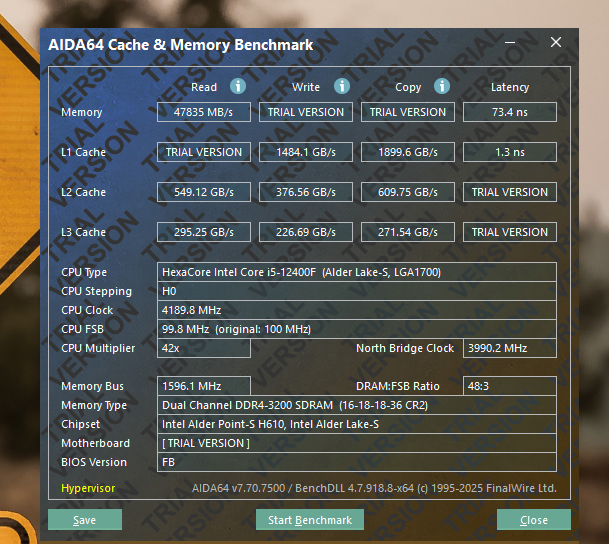Click the L1 Cache row label
Screen dimensions: 609x544
84,152
